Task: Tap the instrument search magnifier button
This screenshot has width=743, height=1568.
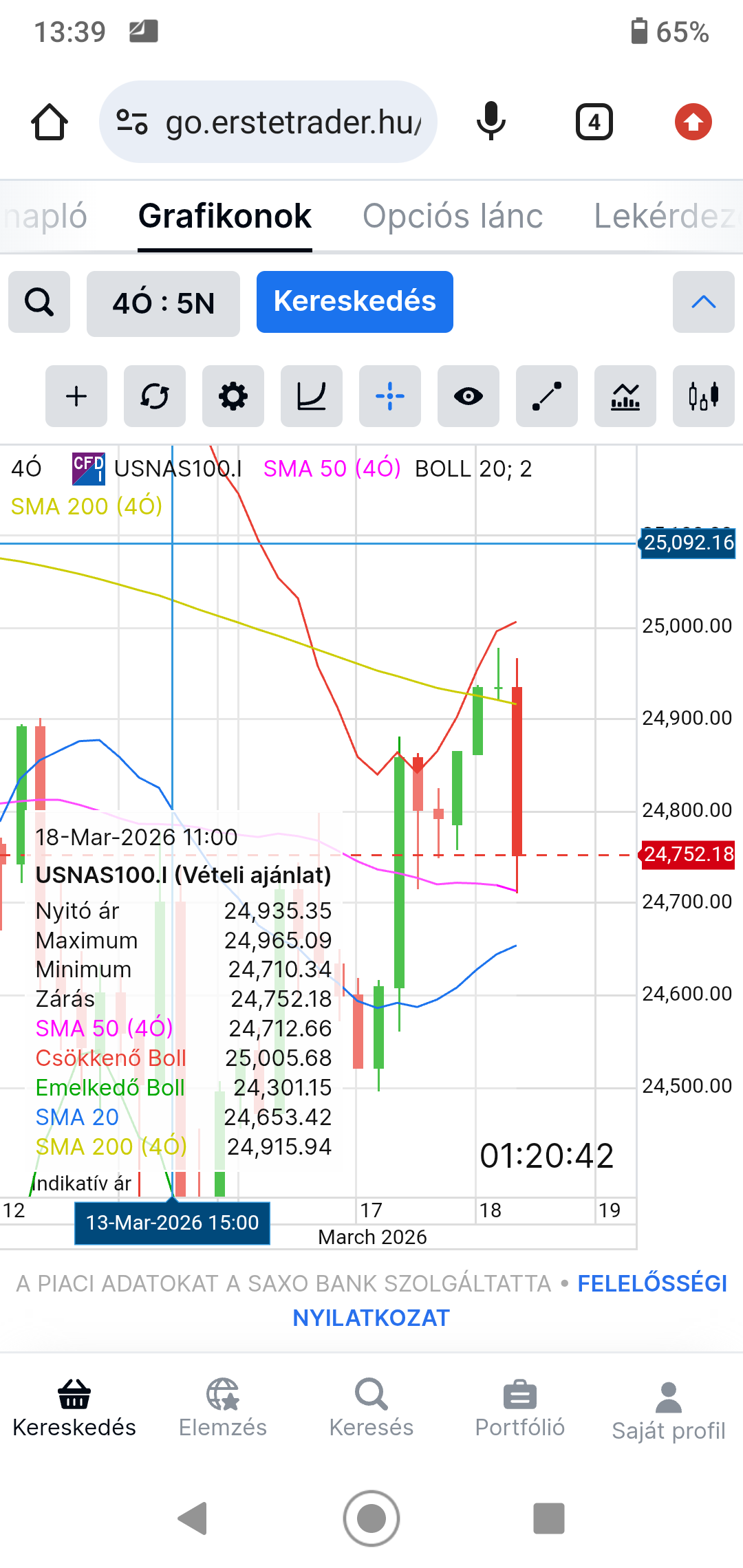Action: pos(39,302)
